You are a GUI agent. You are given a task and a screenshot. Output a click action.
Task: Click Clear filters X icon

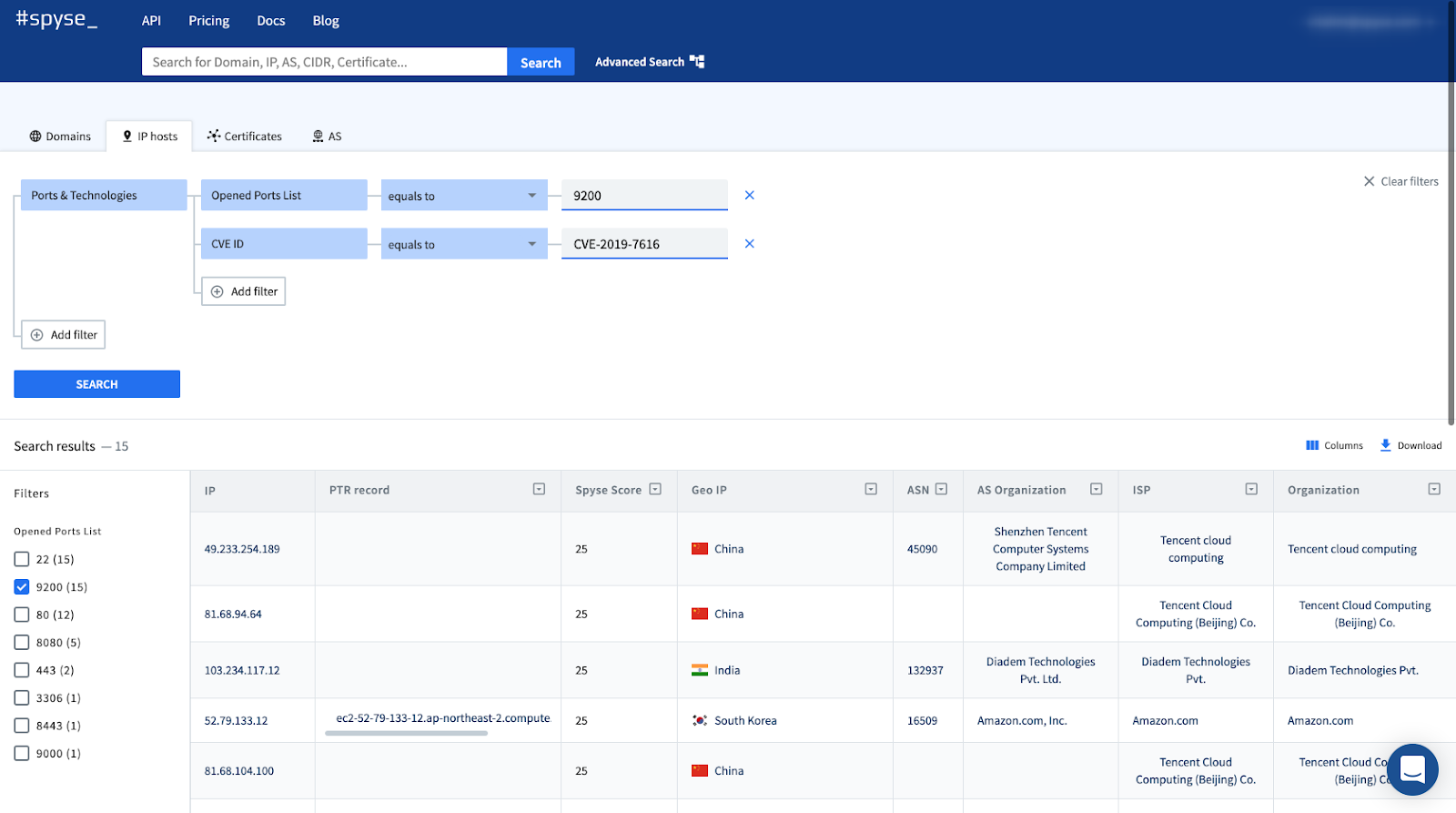(1369, 181)
